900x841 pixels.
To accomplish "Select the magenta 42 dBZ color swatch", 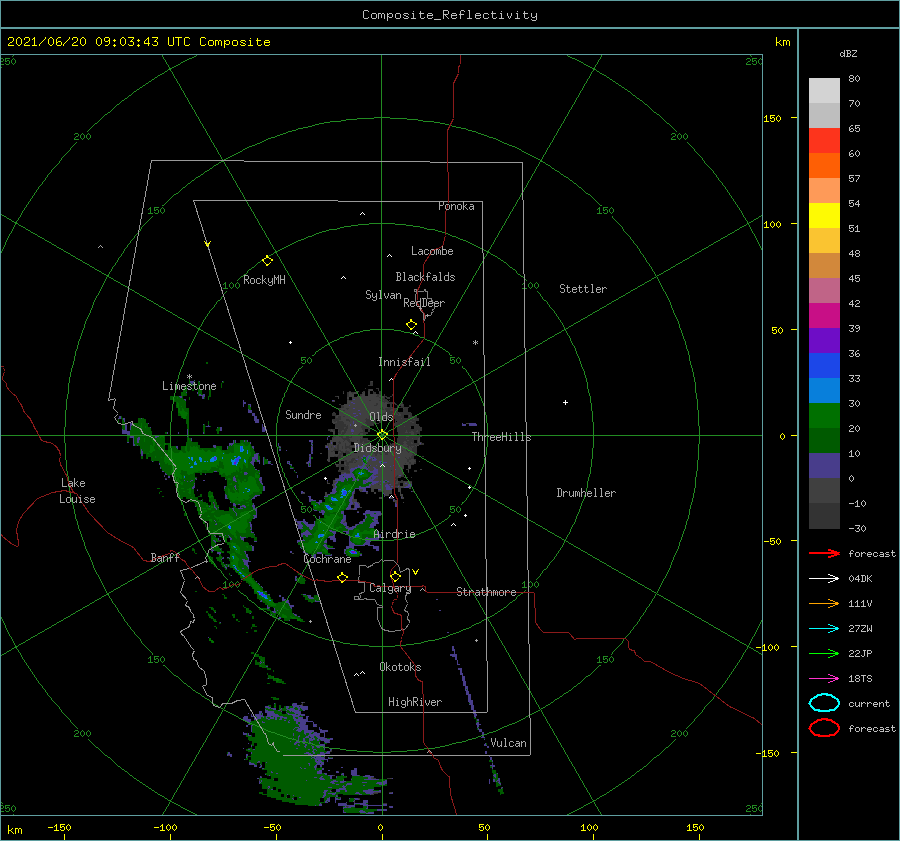I will [824, 316].
